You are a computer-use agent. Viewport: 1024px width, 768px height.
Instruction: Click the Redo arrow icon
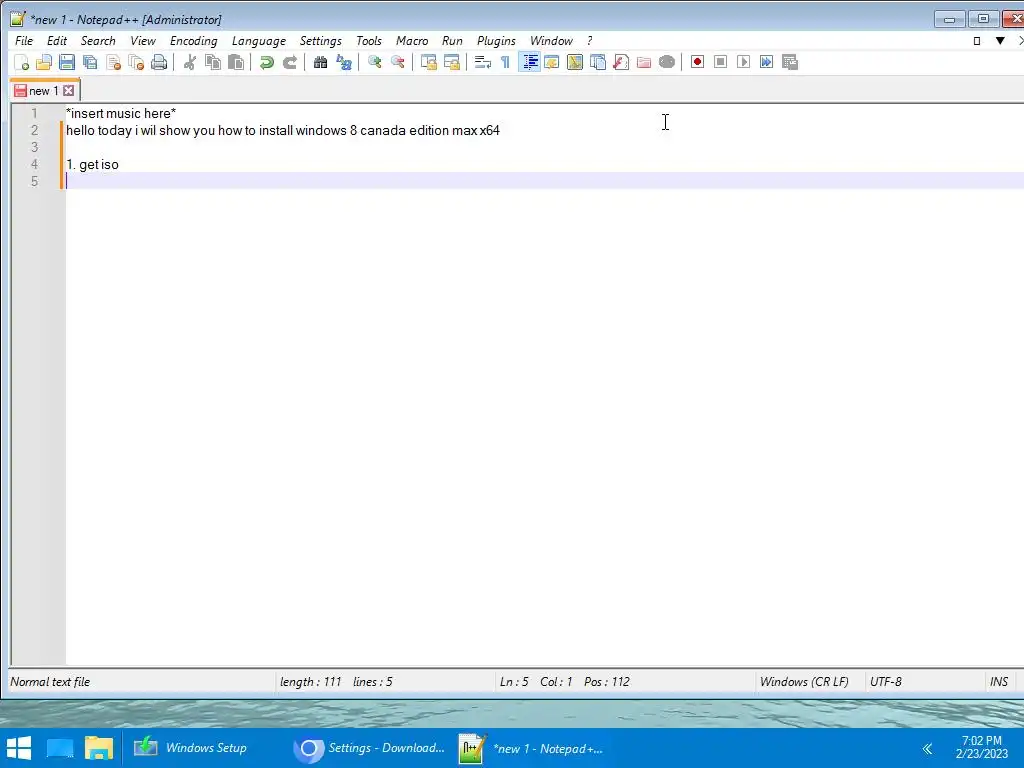tap(289, 62)
